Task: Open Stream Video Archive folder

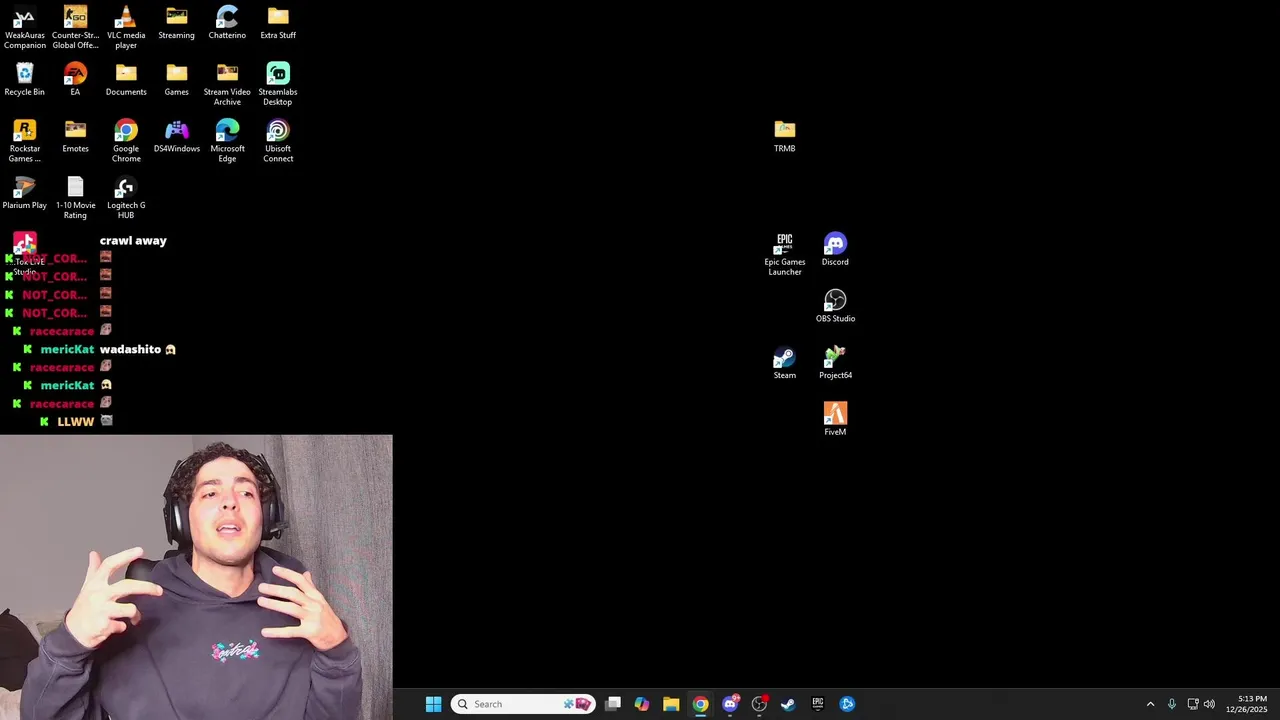Action: pos(227,85)
